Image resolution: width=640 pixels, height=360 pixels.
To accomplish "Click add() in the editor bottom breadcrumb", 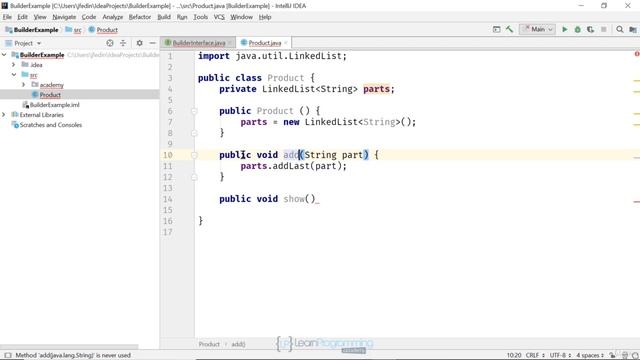I will click(x=238, y=344).
